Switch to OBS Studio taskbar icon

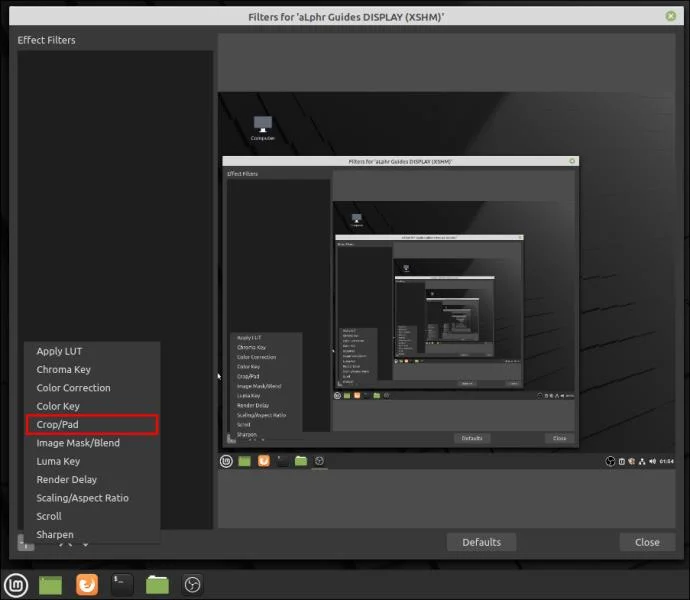pyautogui.click(x=192, y=585)
